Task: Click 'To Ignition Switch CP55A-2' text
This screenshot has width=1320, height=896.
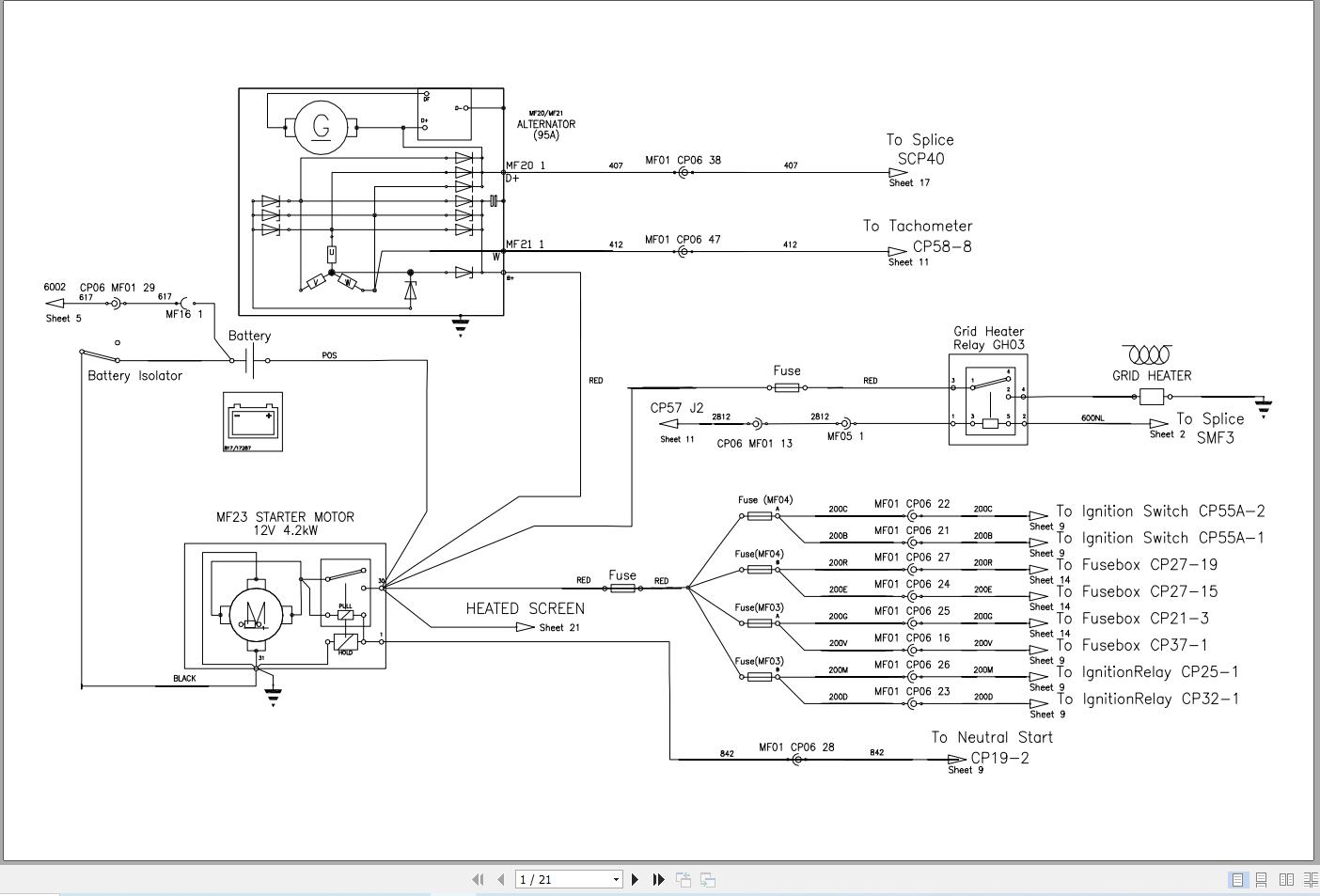Action: 1160,511
